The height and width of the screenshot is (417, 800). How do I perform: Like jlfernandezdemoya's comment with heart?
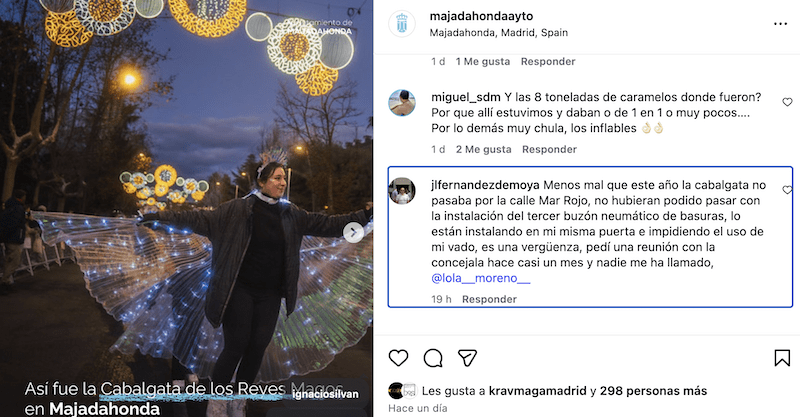(787, 190)
